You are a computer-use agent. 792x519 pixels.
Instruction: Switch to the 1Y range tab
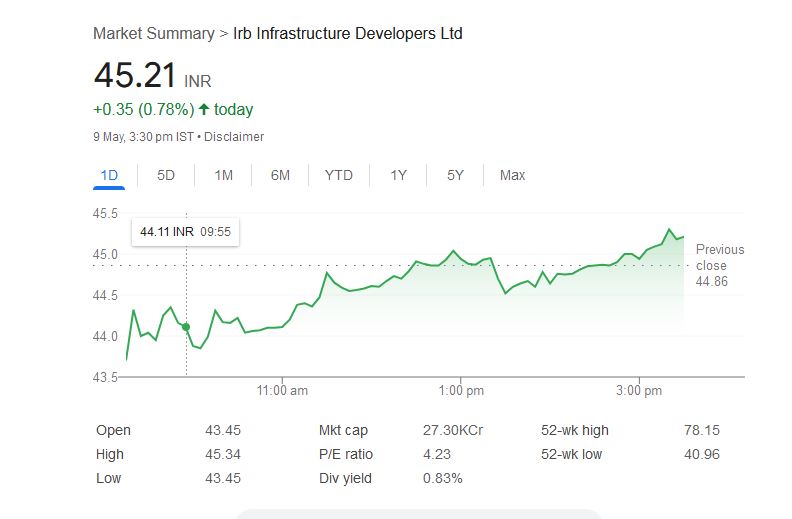pyautogui.click(x=398, y=175)
